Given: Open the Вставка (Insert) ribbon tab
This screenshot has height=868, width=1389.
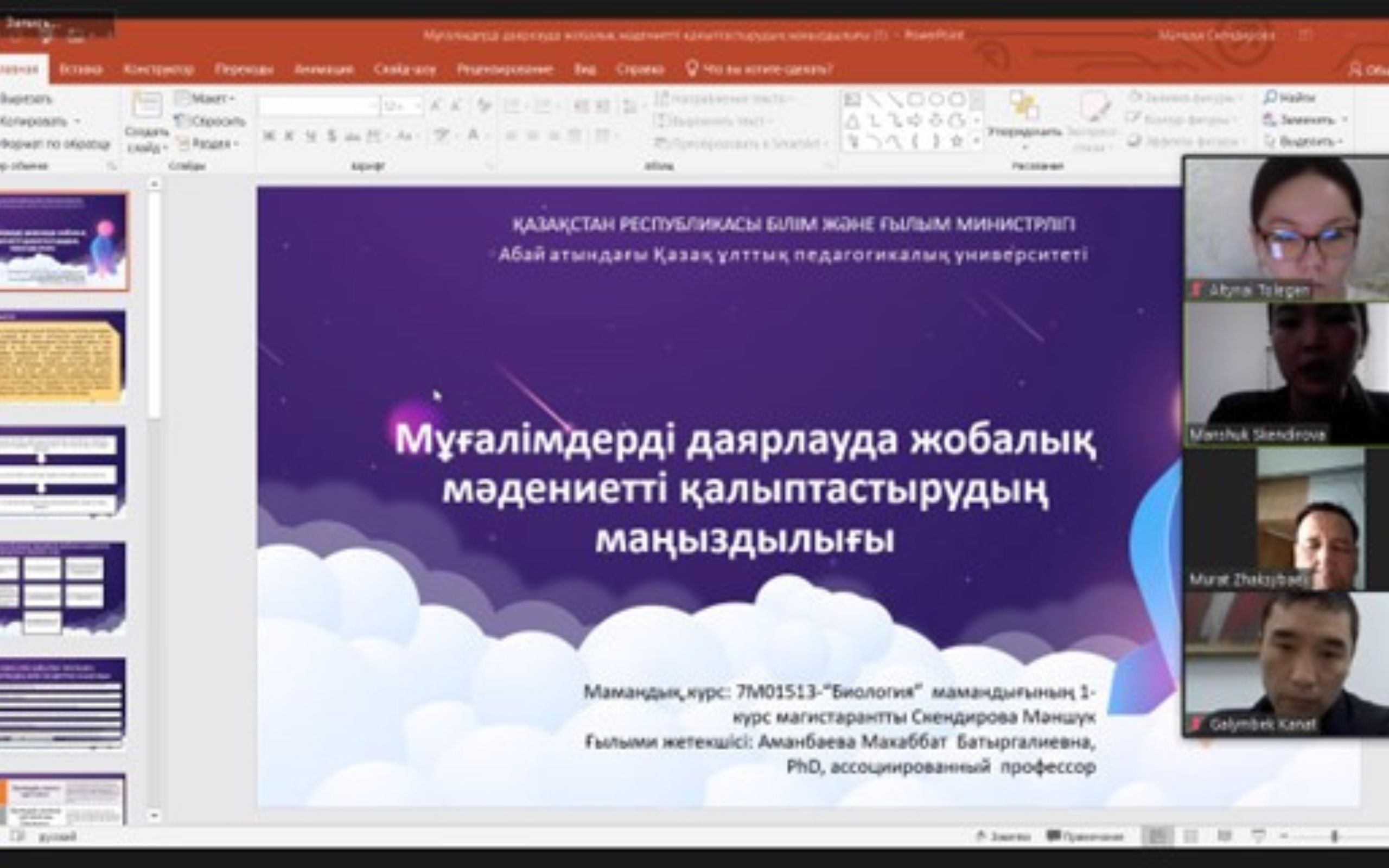Looking at the screenshot, I should pyautogui.click(x=81, y=69).
